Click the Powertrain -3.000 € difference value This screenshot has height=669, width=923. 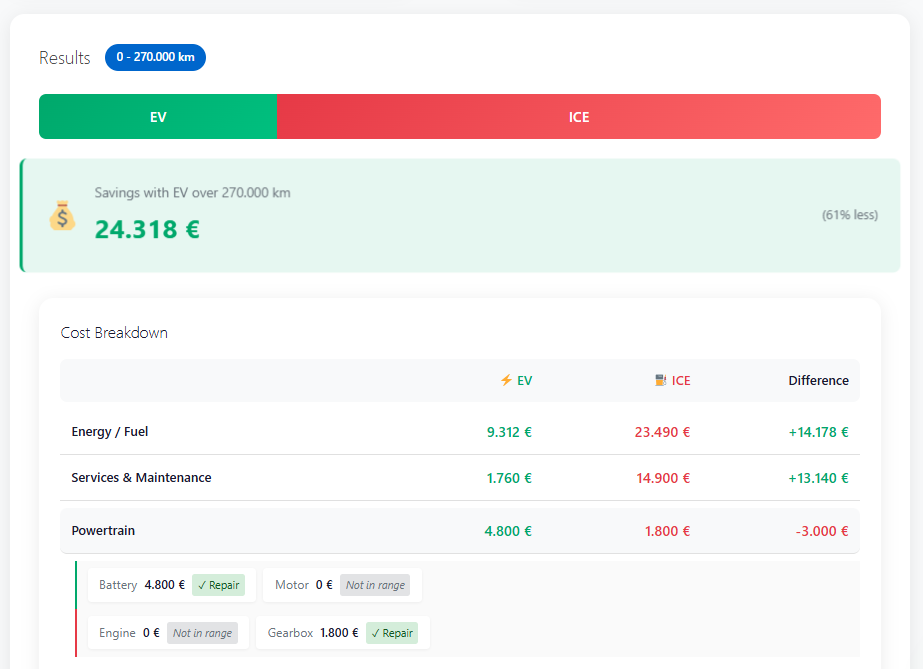click(x=822, y=531)
